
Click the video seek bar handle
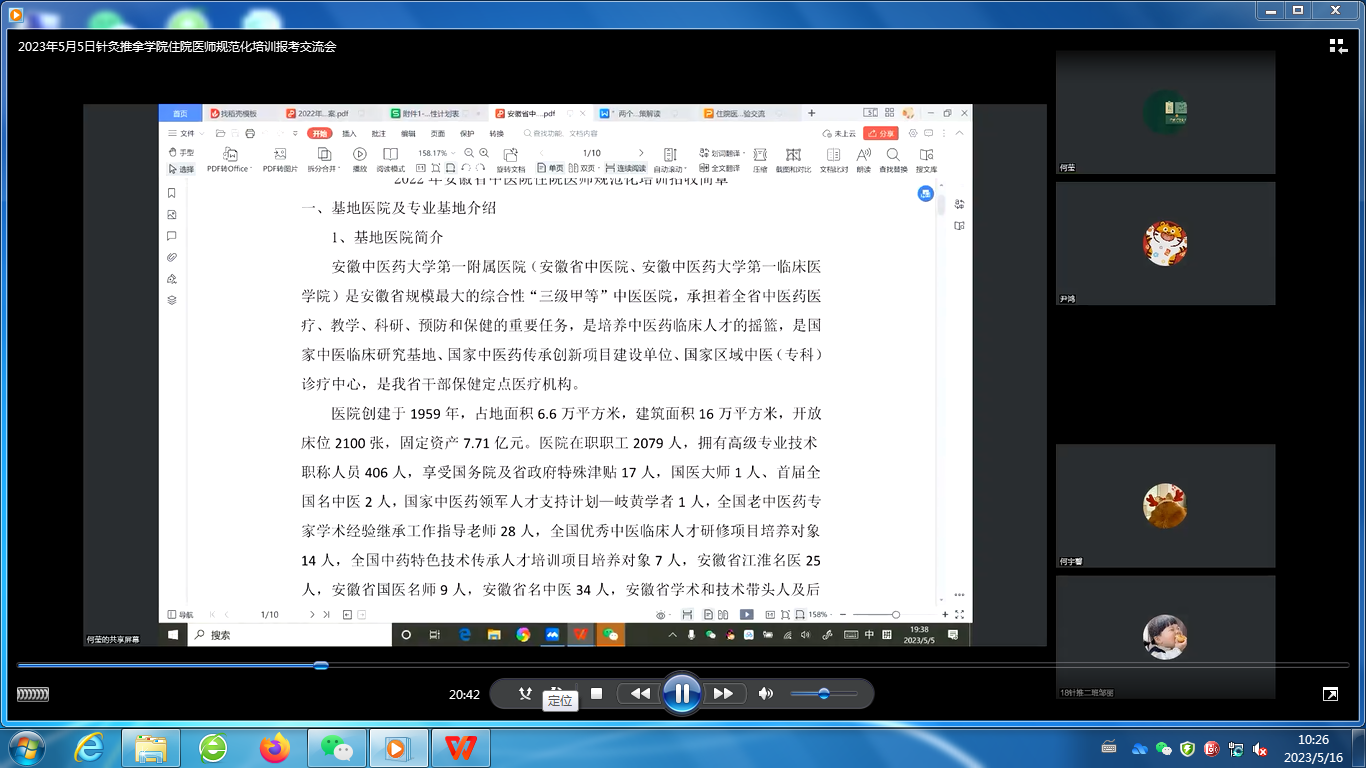coord(321,665)
